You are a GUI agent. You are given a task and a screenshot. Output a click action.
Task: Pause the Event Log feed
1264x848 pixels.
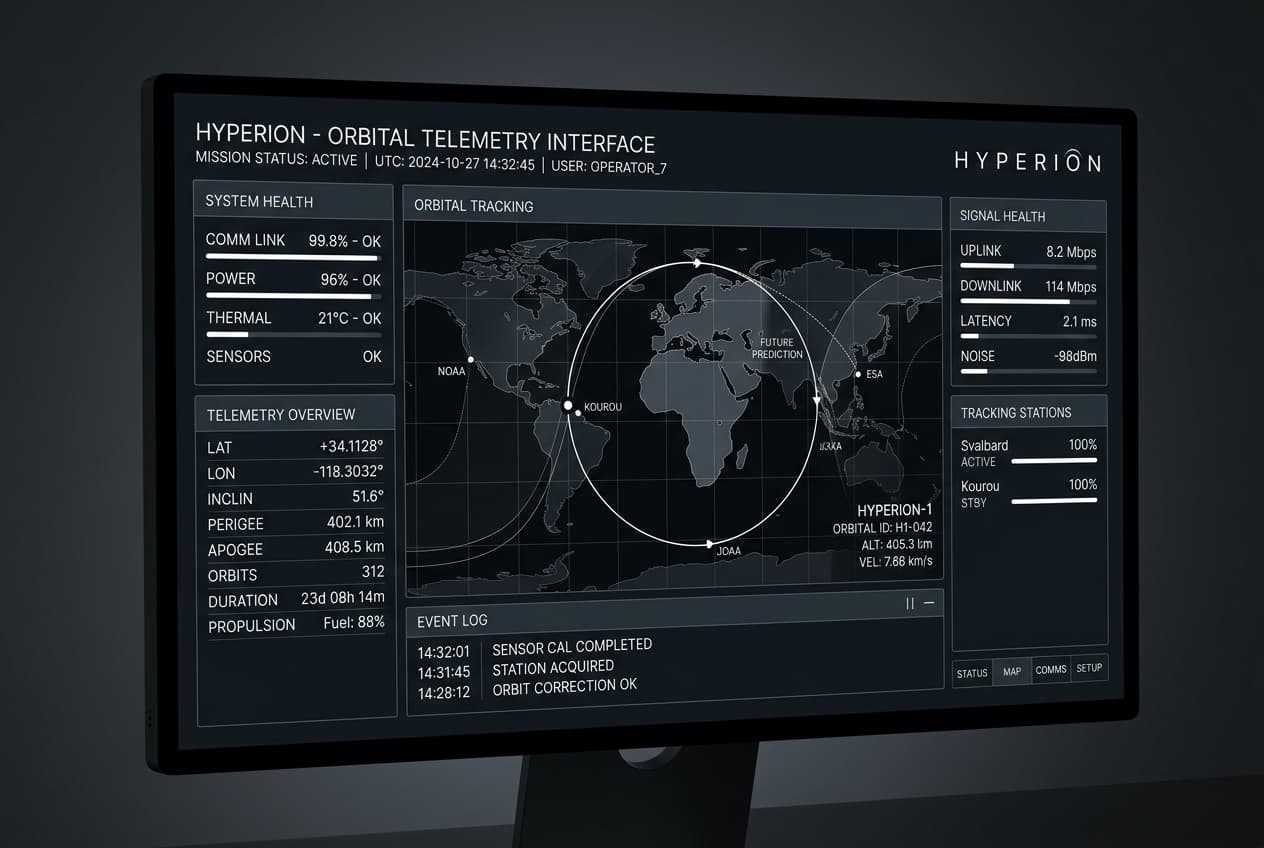[x=910, y=603]
